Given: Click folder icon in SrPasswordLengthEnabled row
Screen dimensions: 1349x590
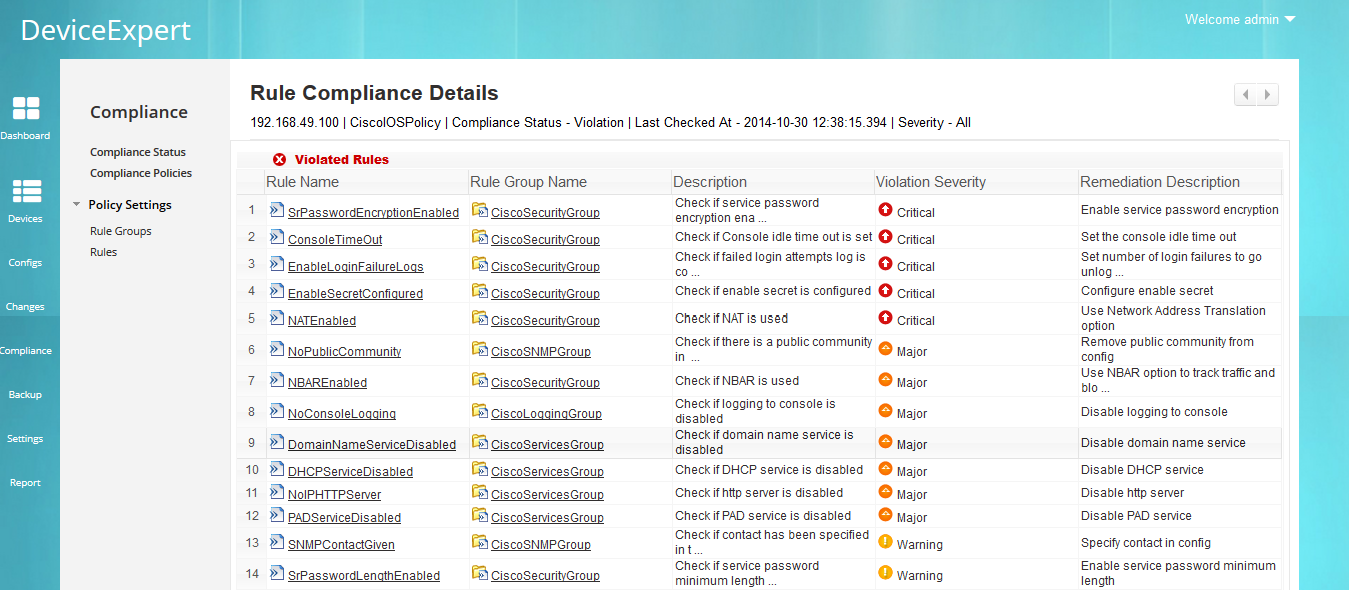Looking at the screenshot, I should click(480, 573).
